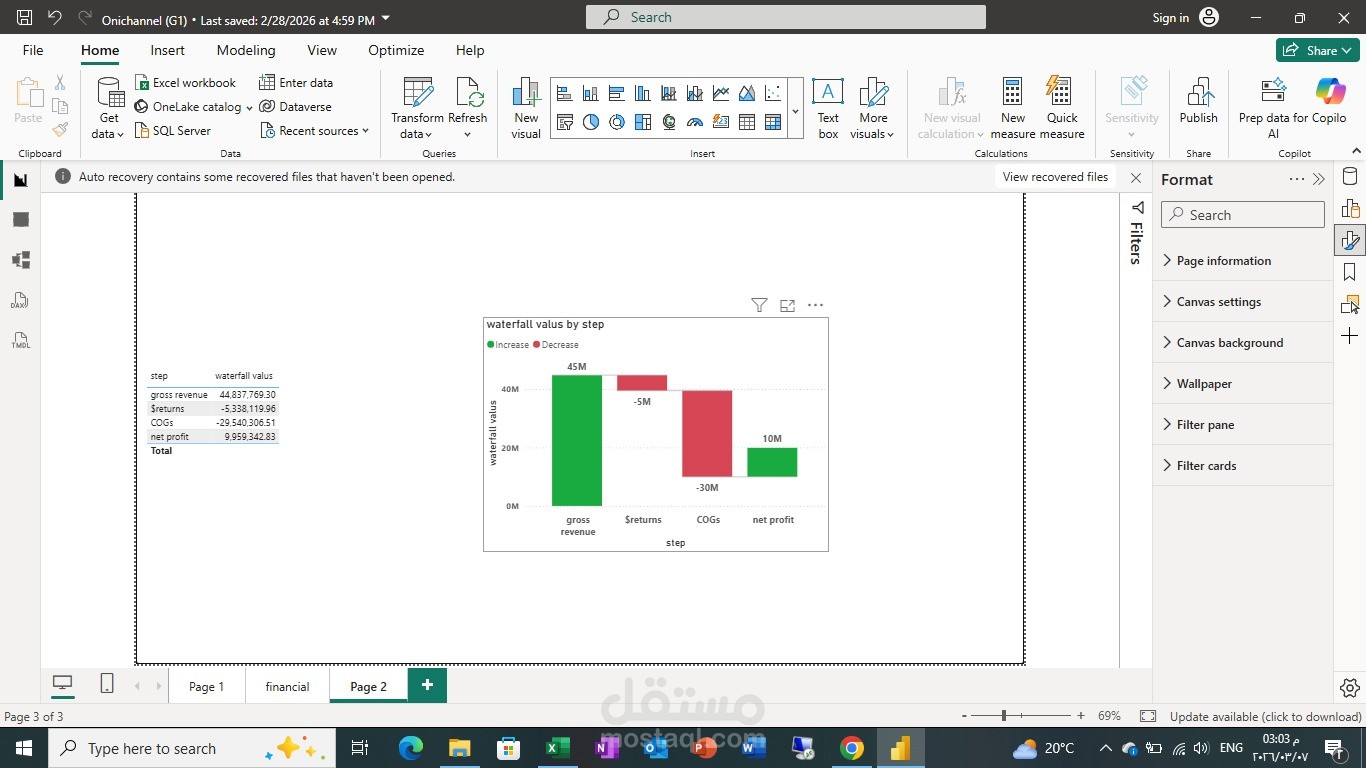Switch to the Modeling ribbon tab
Viewport: 1366px width, 768px height.
pos(246,50)
